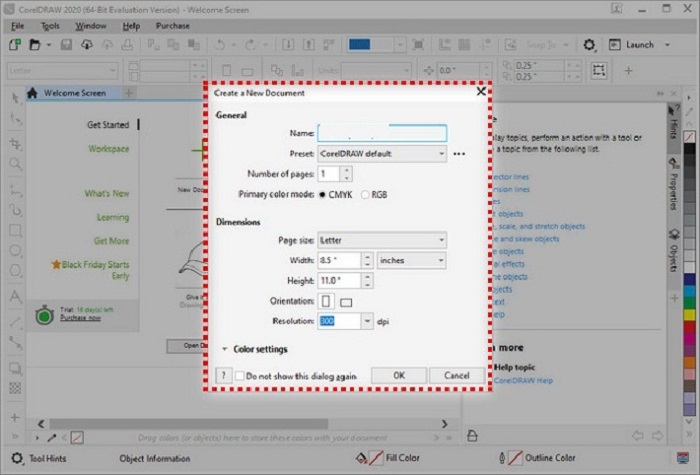Select the Pick tool in toolbox

[x=15, y=98]
